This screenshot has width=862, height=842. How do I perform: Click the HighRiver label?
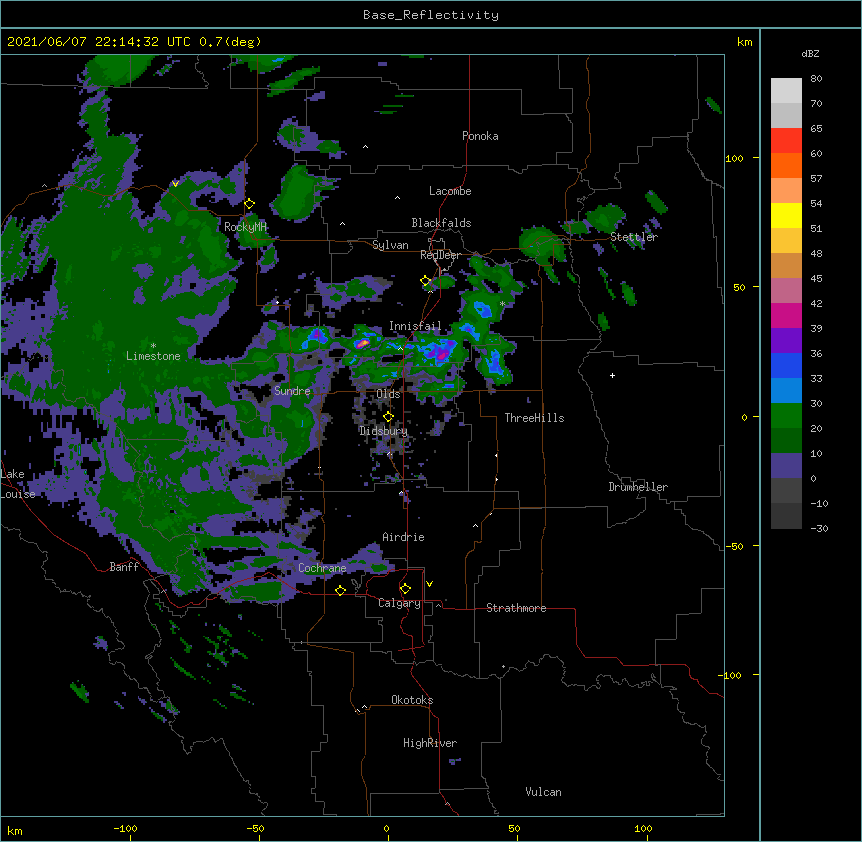click(x=430, y=743)
